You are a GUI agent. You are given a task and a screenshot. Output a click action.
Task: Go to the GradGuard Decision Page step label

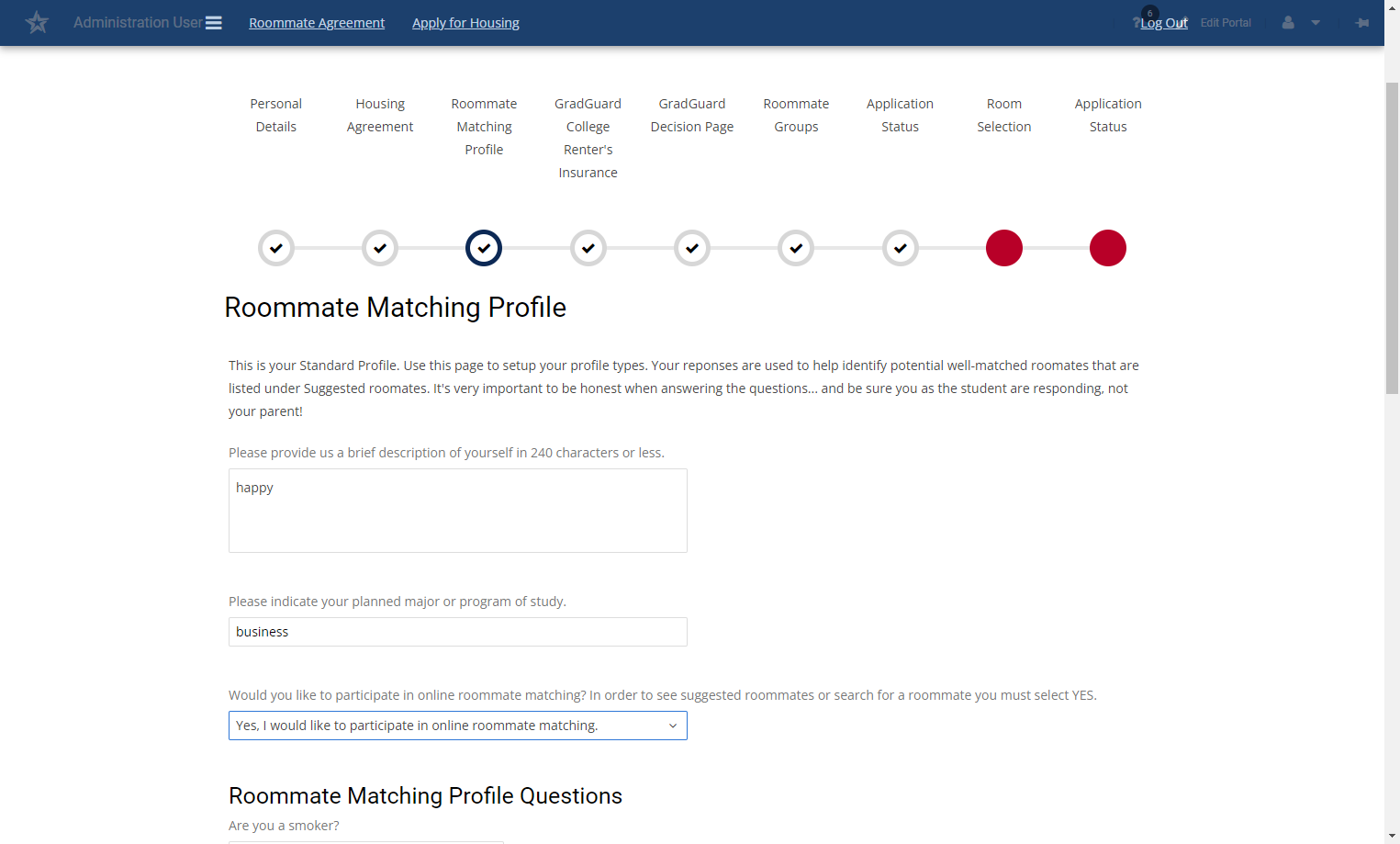[692, 116]
